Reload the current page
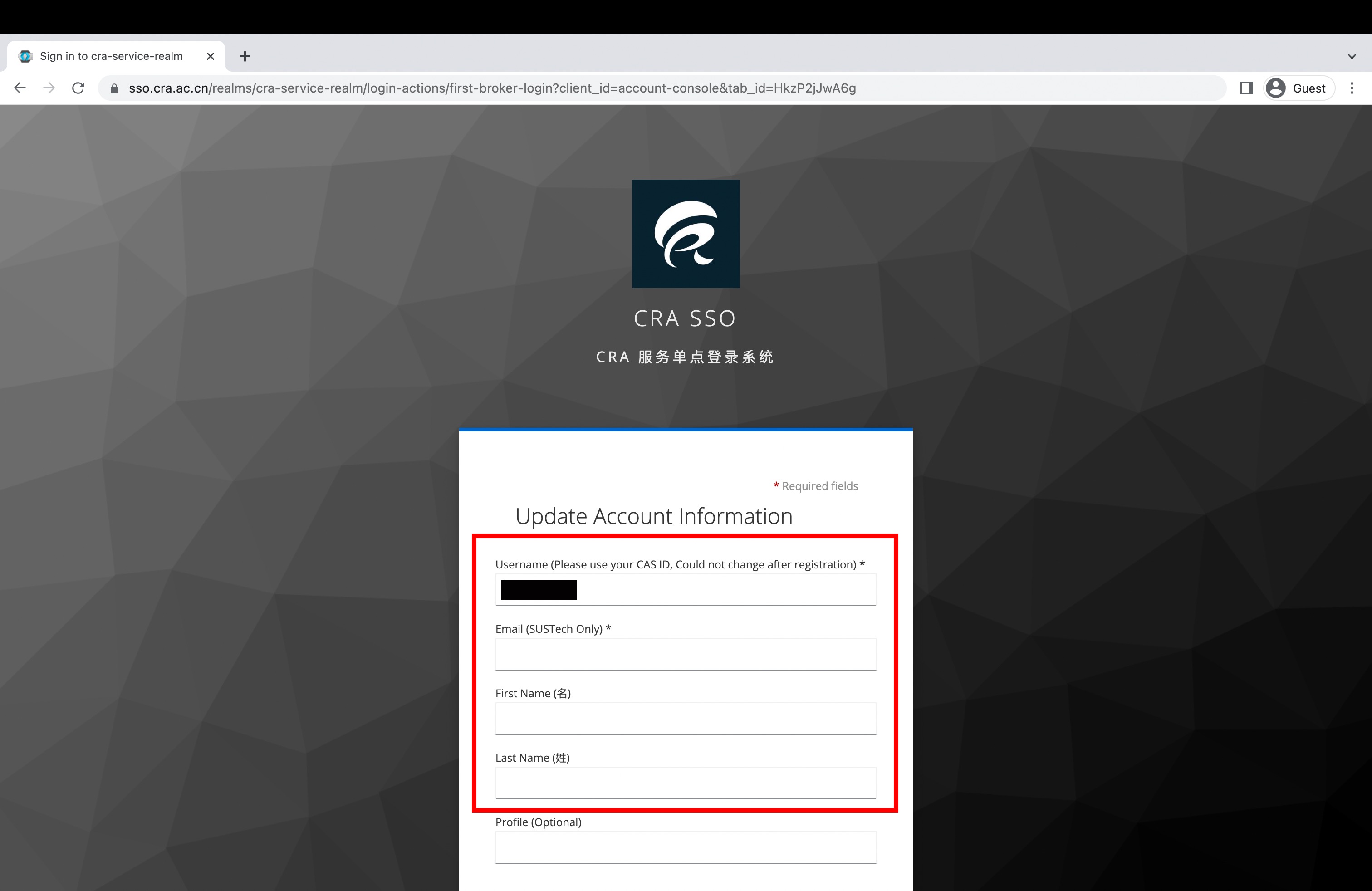This screenshot has width=1372, height=891. 78,88
